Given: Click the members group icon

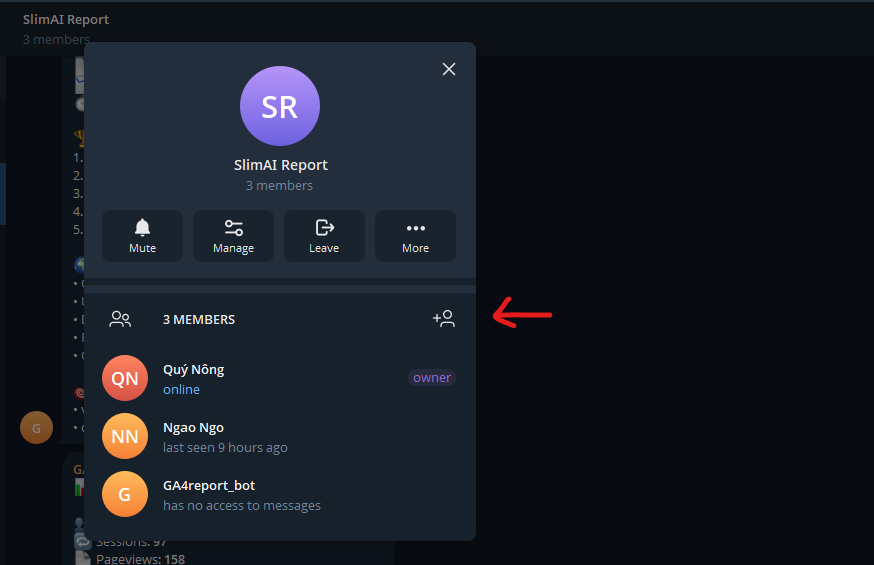Looking at the screenshot, I should pos(120,319).
